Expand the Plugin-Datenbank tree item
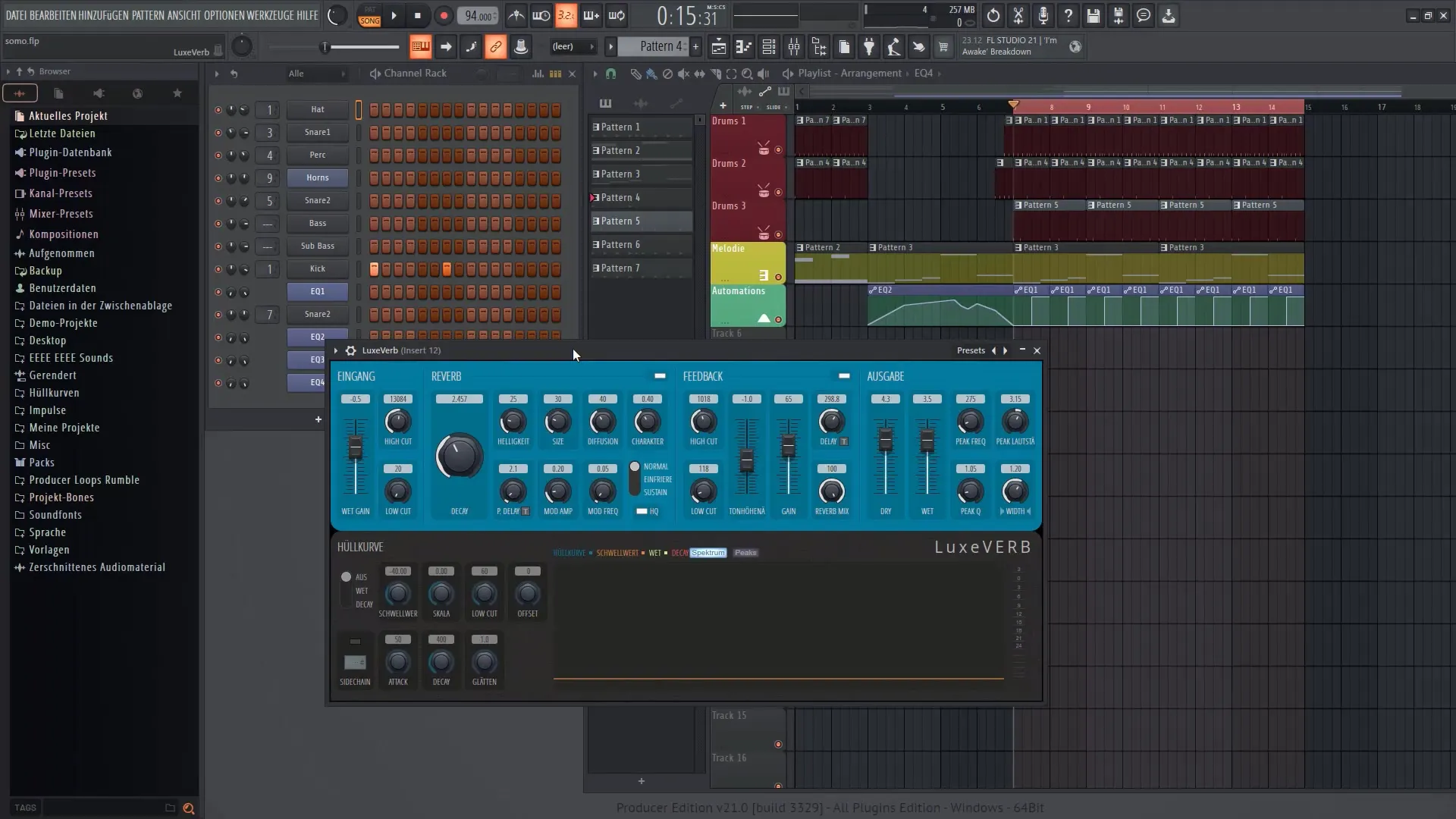This screenshot has width=1456, height=819. pyautogui.click(x=71, y=152)
